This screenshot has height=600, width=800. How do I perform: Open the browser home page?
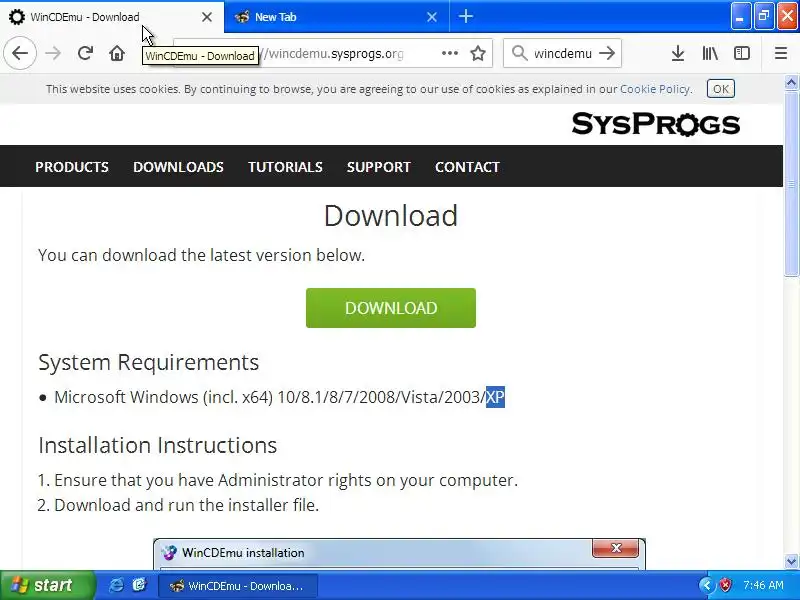point(117,53)
